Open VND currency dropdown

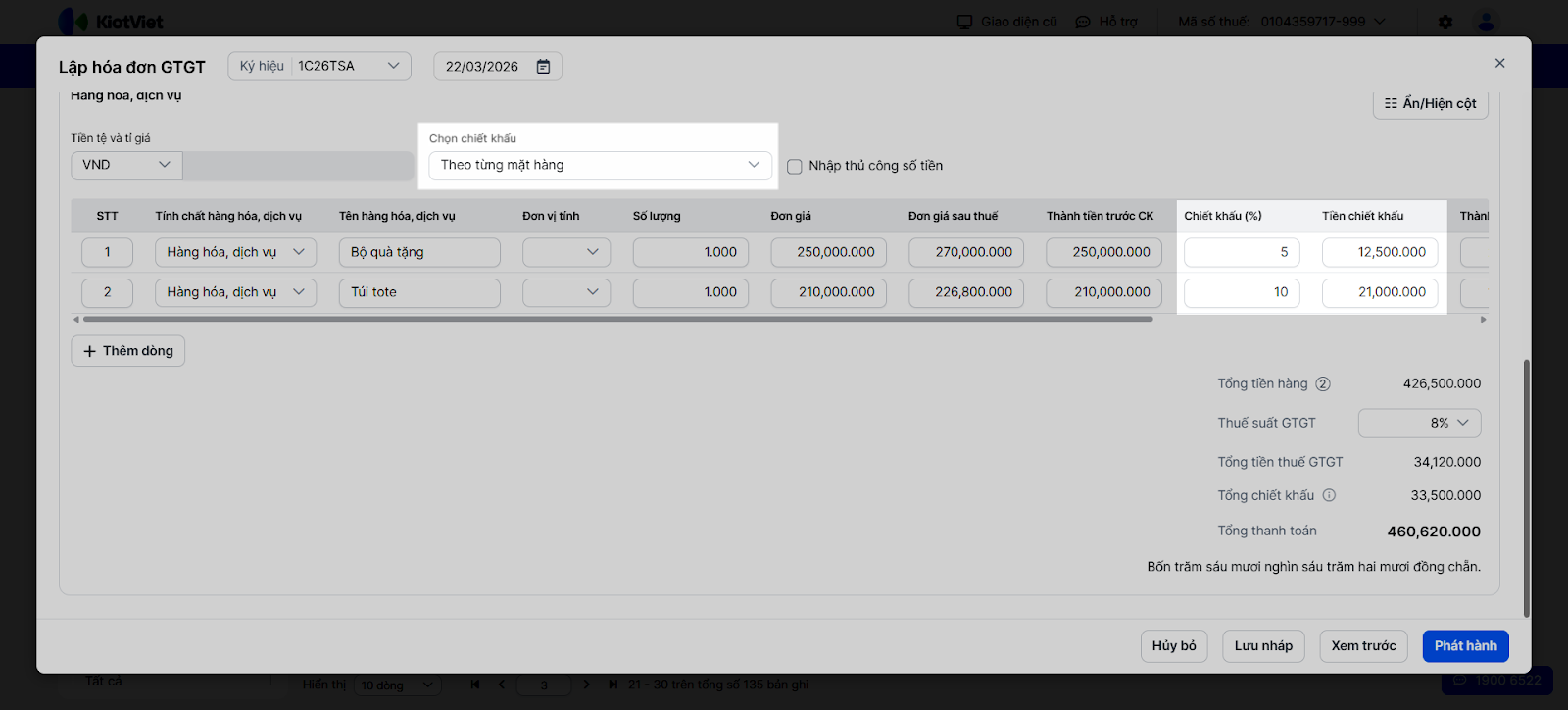tap(126, 165)
